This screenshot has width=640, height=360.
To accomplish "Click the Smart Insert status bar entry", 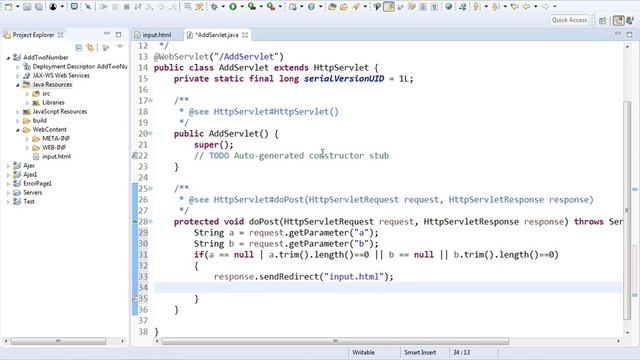I will pos(420,352).
